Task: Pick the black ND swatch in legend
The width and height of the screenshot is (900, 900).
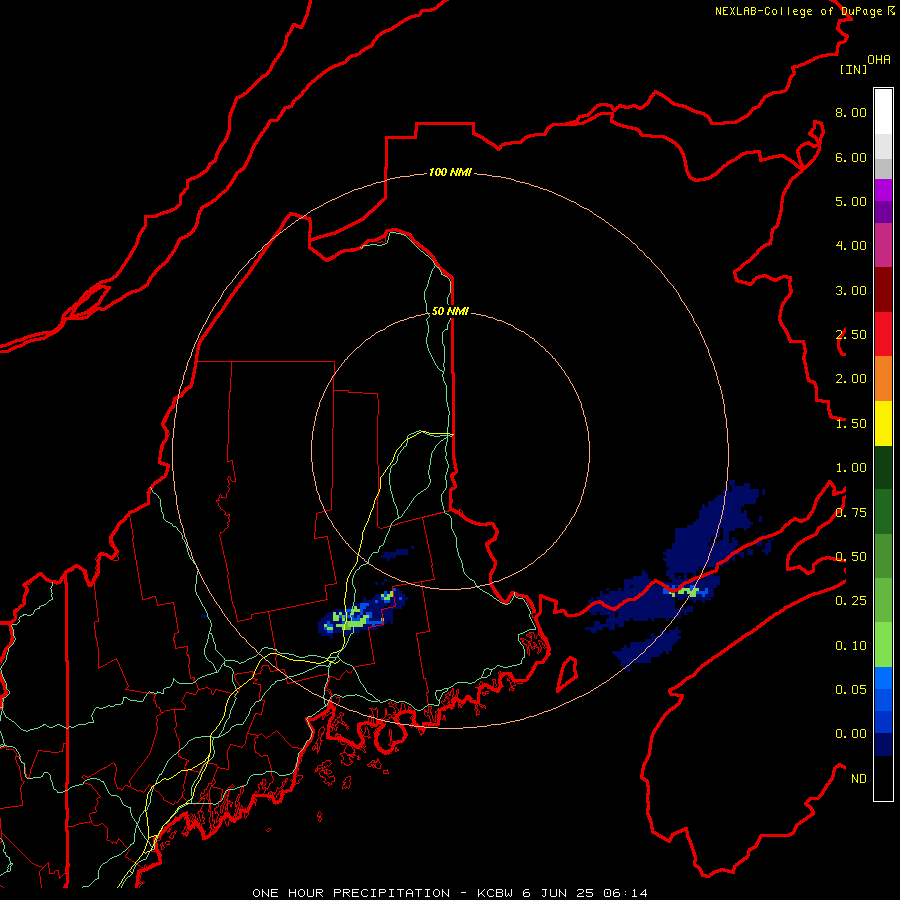Action: click(x=883, y=778)
